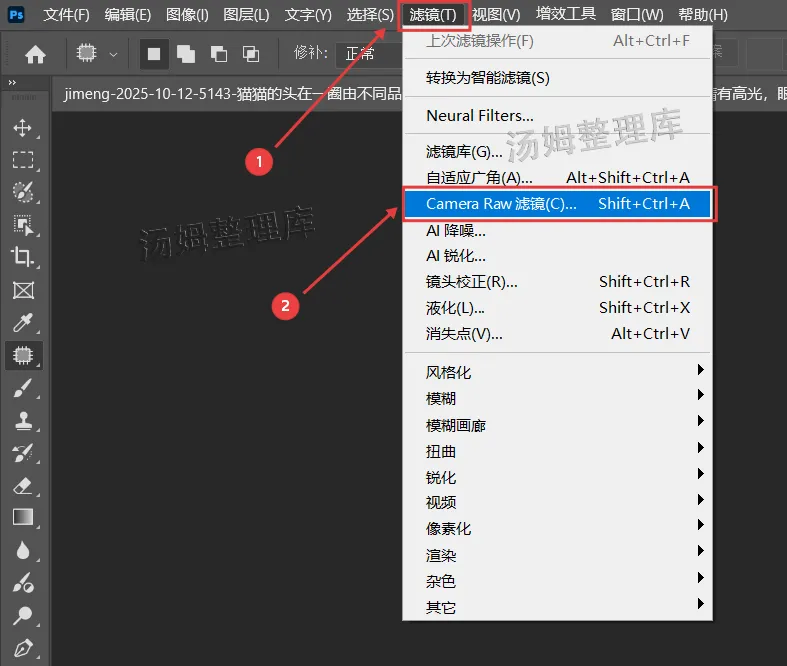This screenshot has height=666, width=787.
Task: Expand the 锐化 submenu
Action: coord(557,477)
